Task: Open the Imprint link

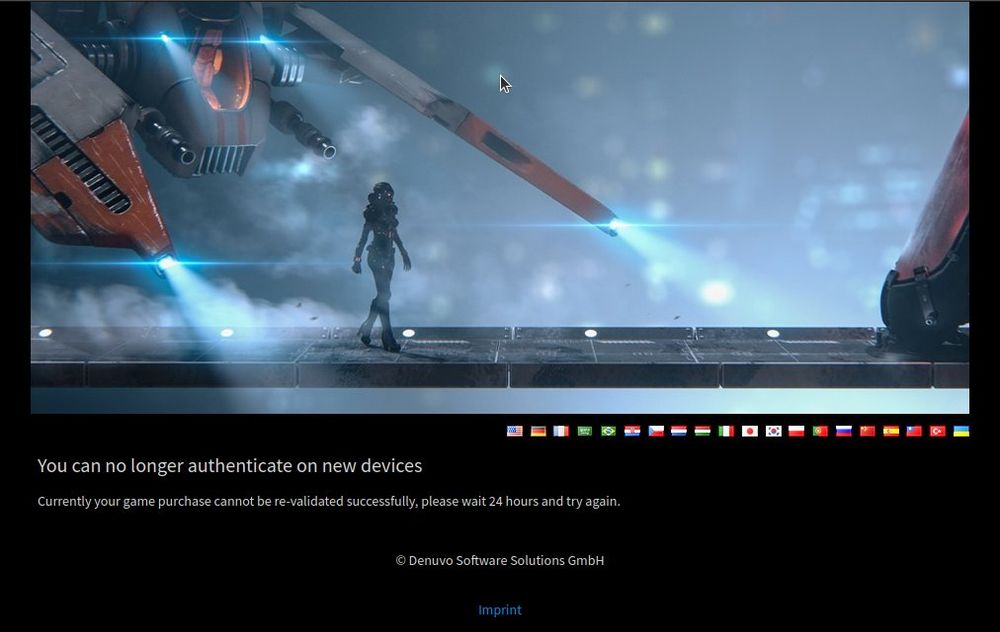Action: [x=500, y=610]
